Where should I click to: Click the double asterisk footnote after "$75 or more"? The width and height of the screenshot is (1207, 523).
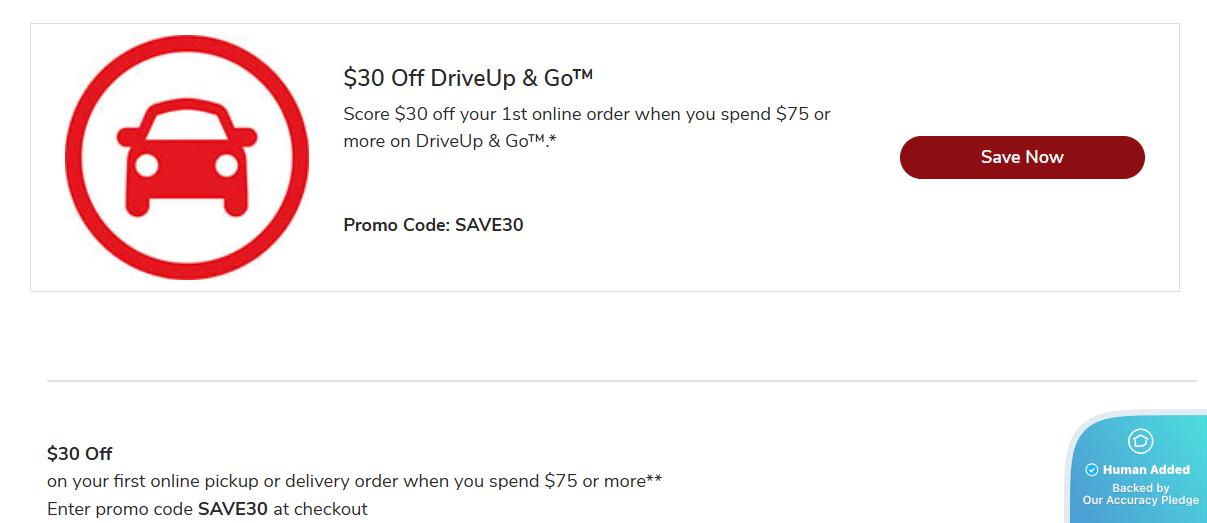[654, 479]
